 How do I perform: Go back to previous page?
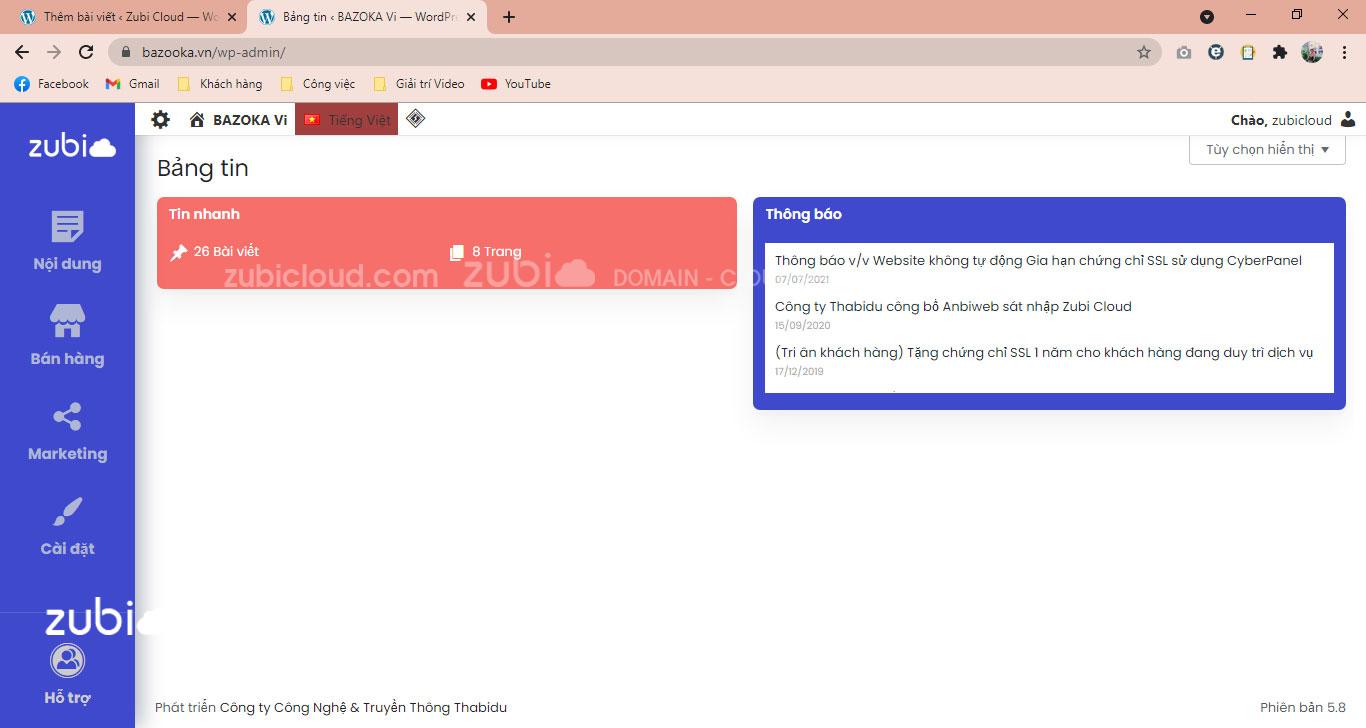[22, 52]
